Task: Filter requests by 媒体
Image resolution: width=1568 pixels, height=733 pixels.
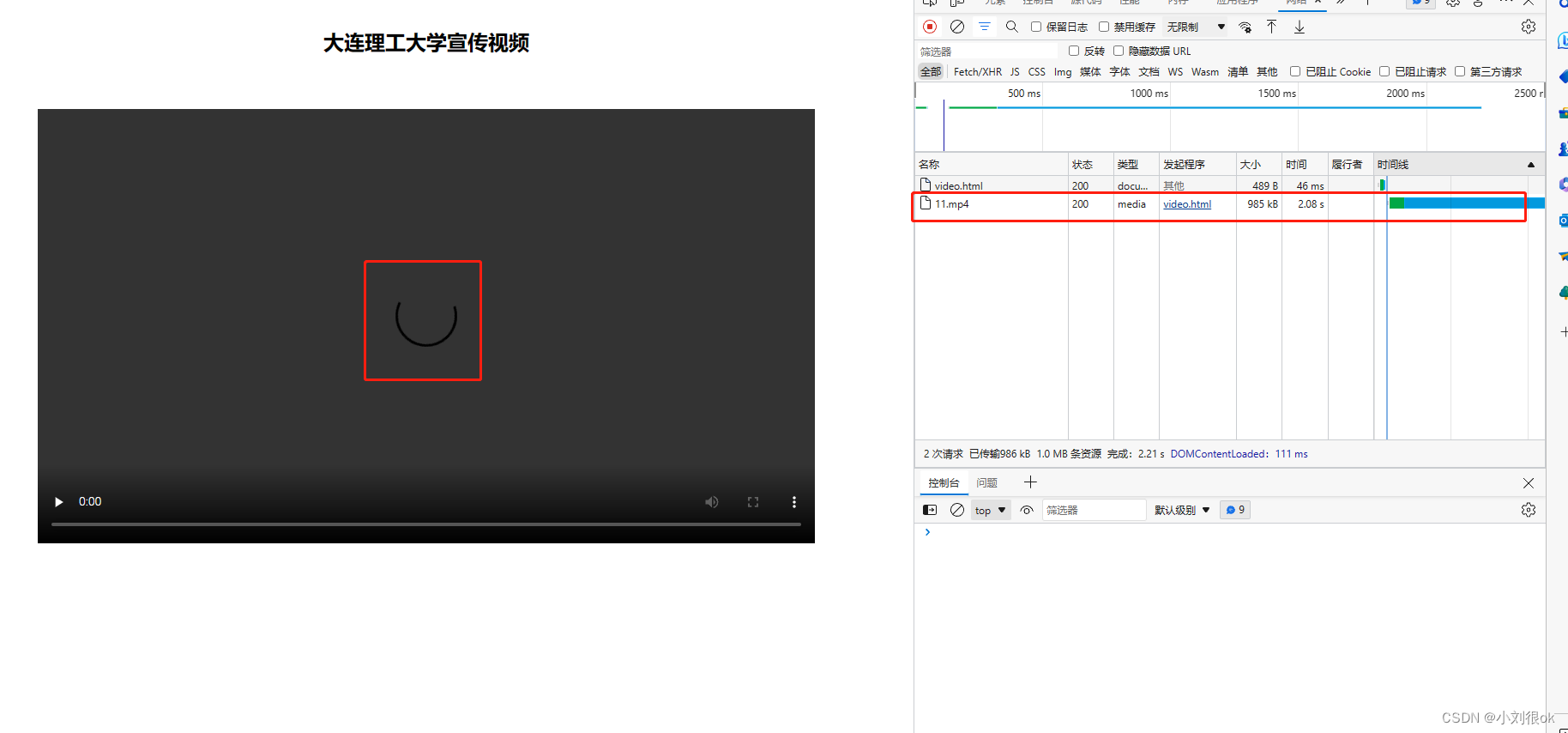Action: pos(1090,72)
